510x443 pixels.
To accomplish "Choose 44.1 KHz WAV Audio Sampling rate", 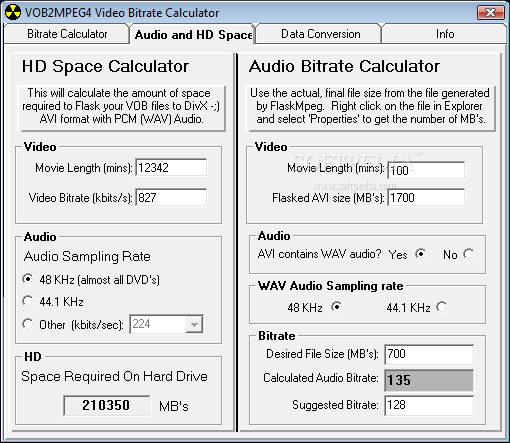I will pyautogui.click(x=442, y=307).
